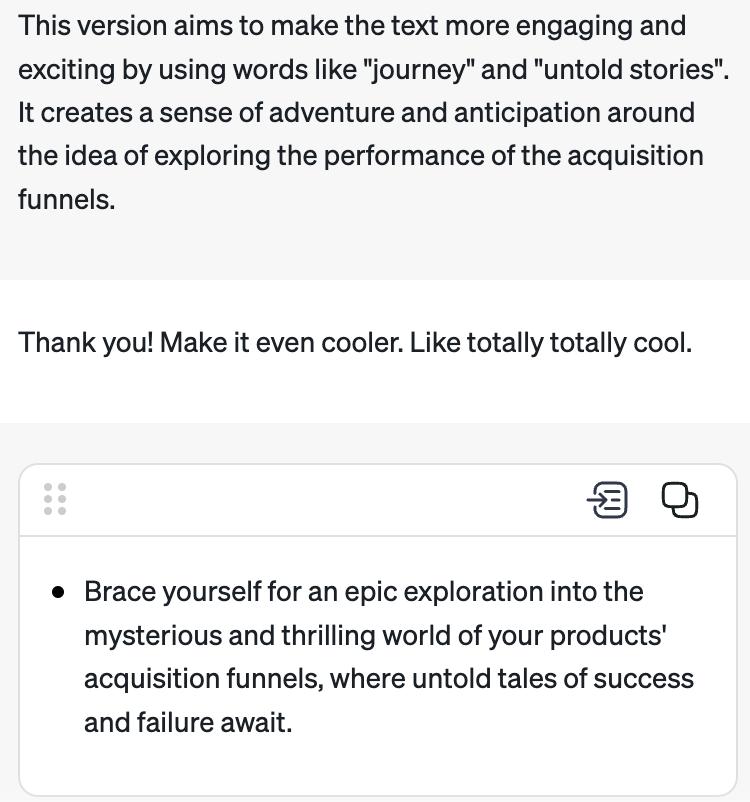Click the word "funnels." ending the first paragraph
The width and height of the screenshot is (750, 802).
click(x=66, y=199)
